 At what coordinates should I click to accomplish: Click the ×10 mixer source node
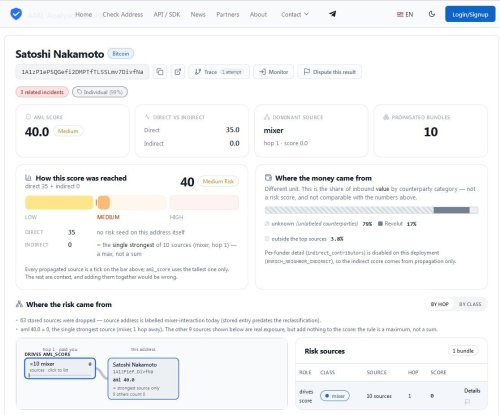point(60,368)
